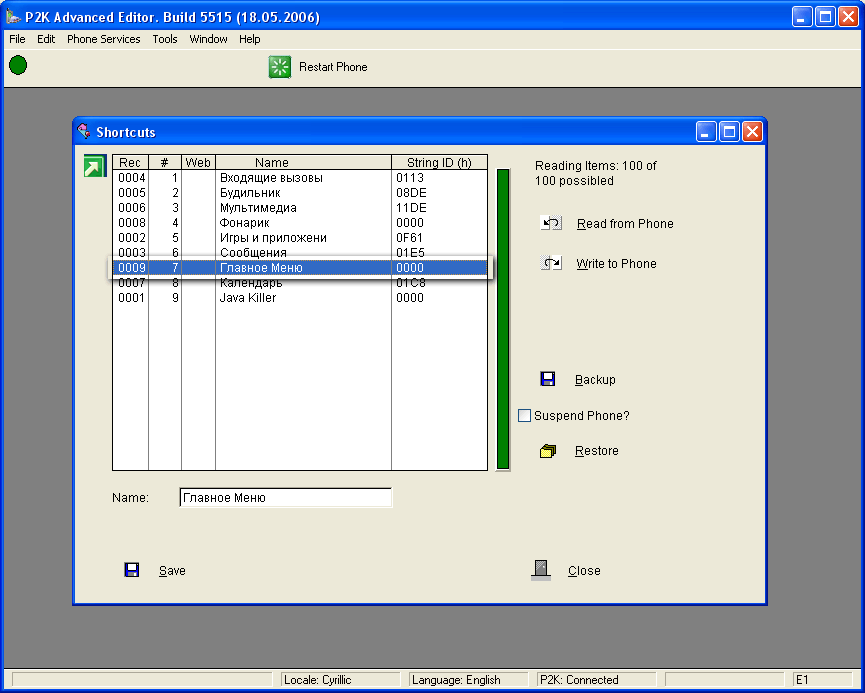Open the File menu
This screenshot has width=865, height=693.
[17, 39]
